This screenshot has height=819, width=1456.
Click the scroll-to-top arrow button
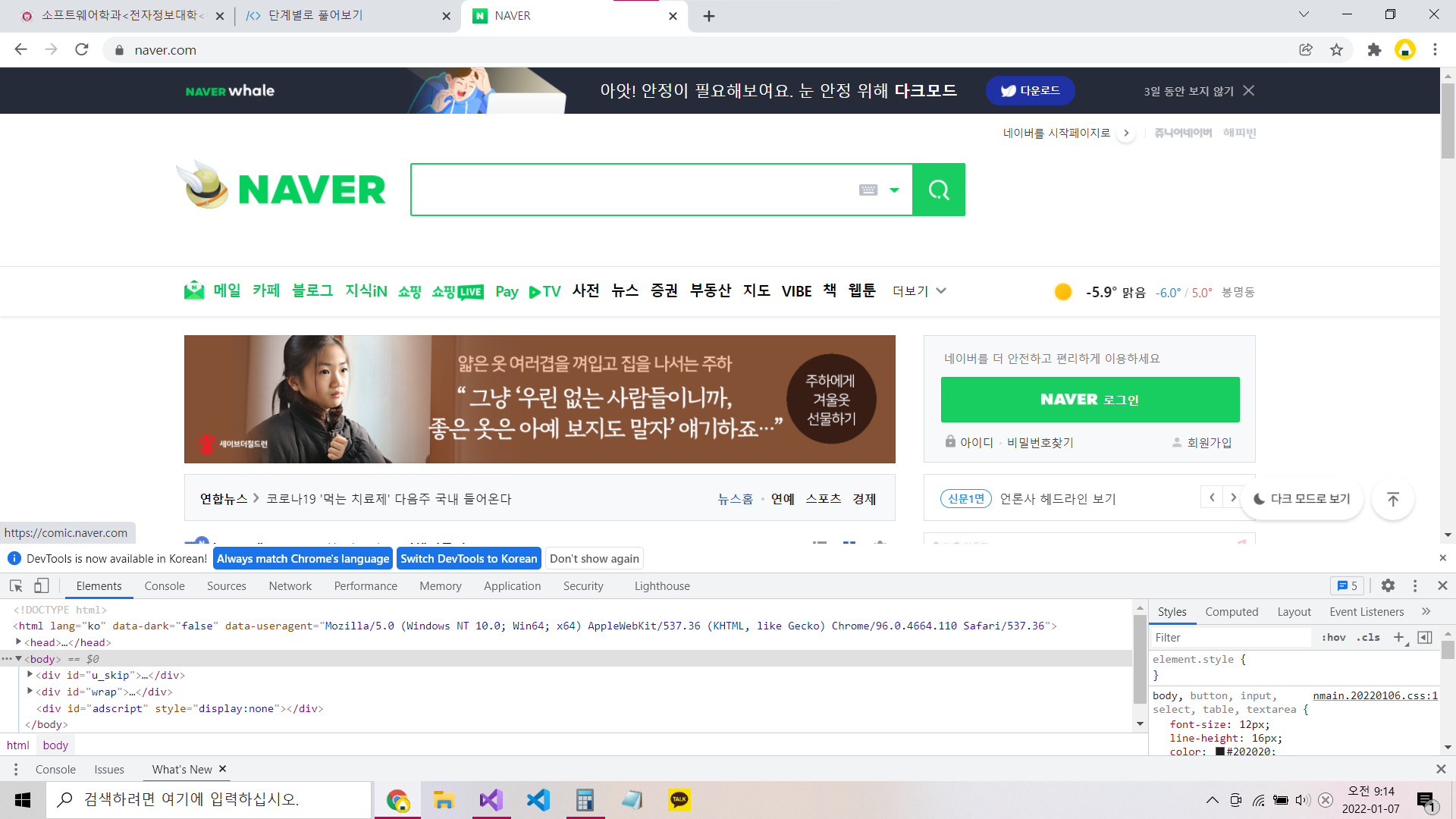pyautogui.click(x=1393, y=499)
